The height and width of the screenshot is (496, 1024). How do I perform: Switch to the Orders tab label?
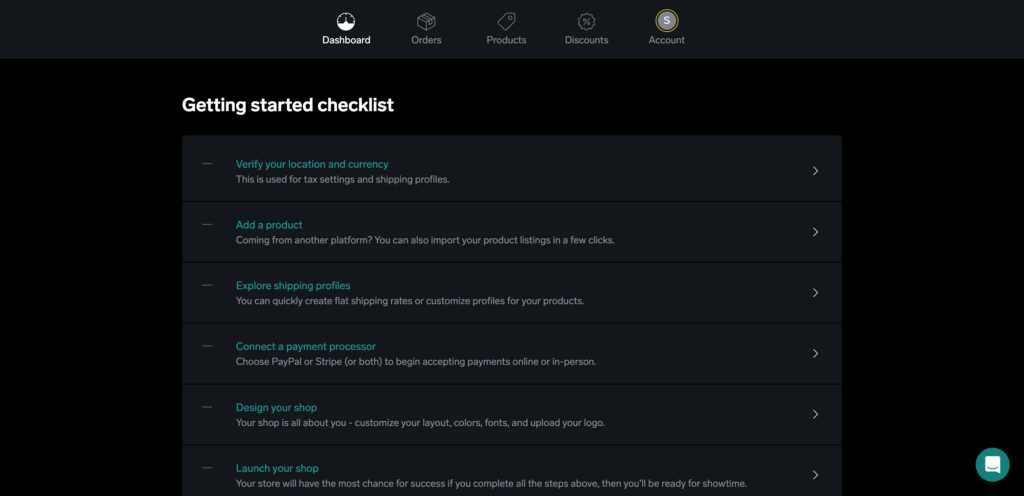pyautogui.click(x=426, y=40)
